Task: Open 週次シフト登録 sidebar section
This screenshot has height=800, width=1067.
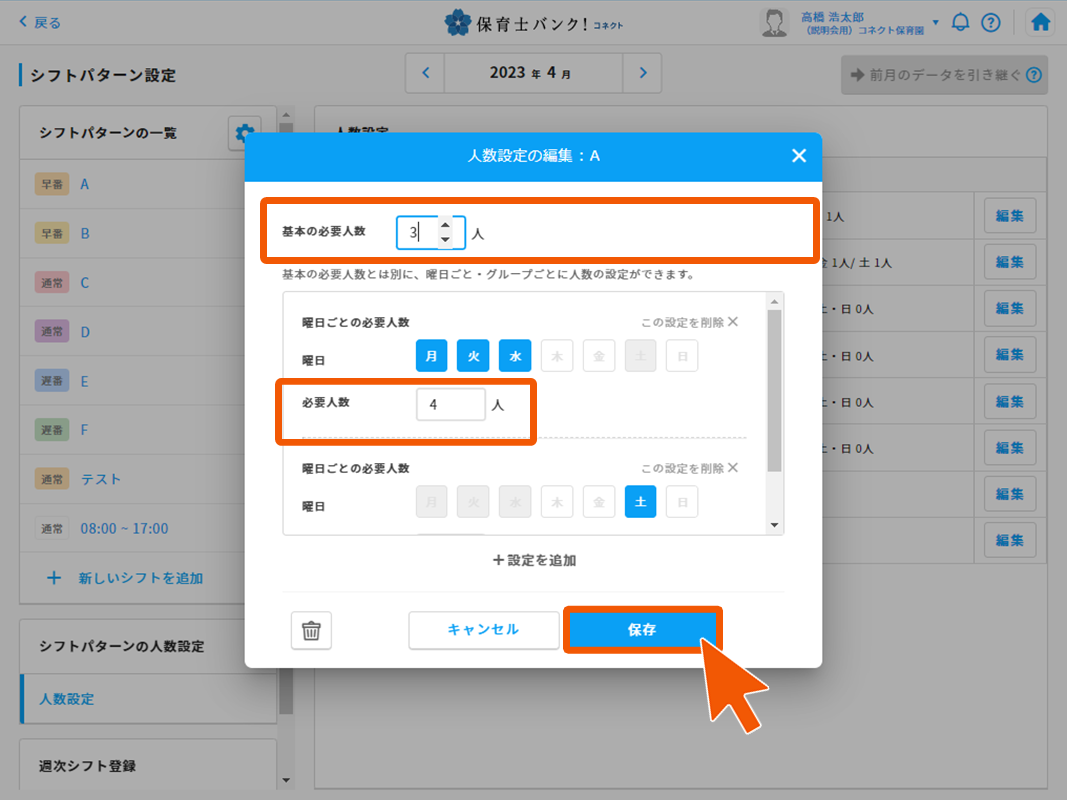Action: [88, 766]
